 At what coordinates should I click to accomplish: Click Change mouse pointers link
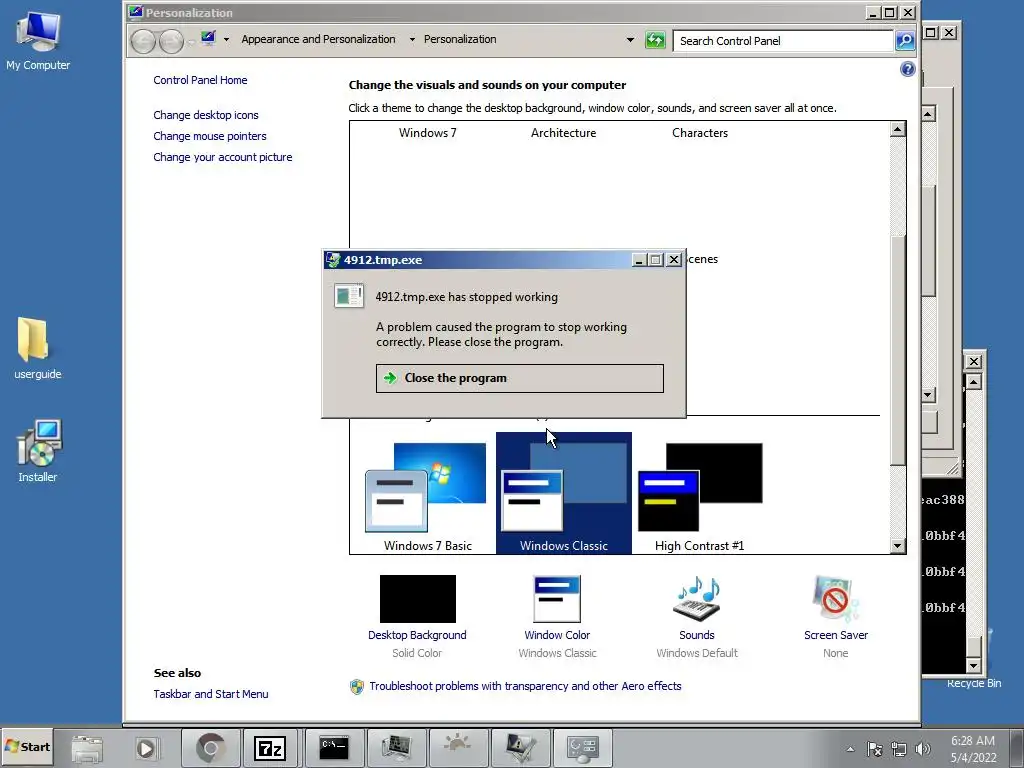tap(210, 136)
